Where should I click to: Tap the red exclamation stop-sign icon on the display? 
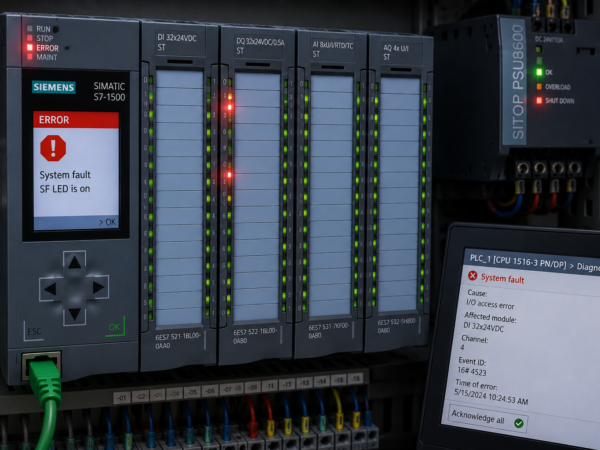tap(53, 148)
